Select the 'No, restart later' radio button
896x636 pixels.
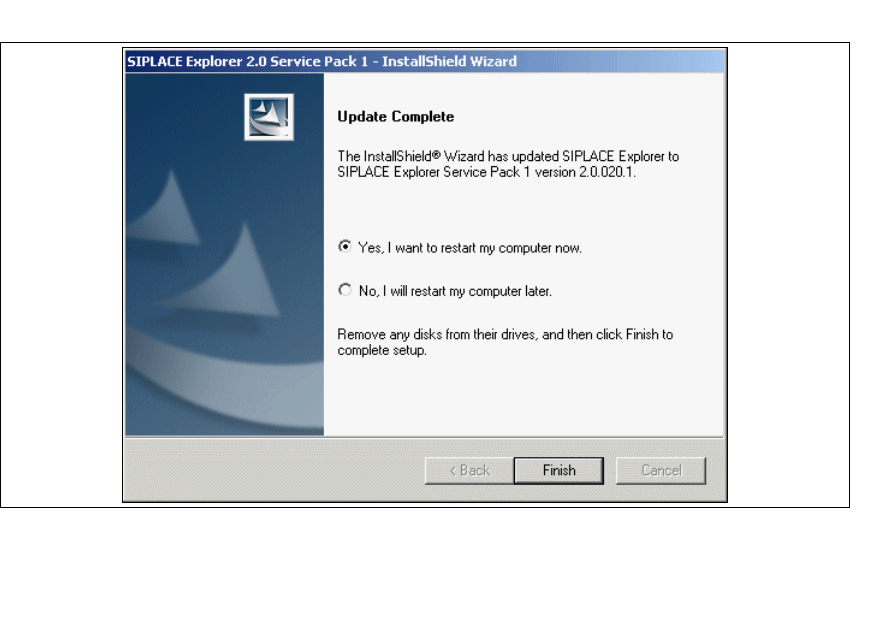point(345,290)
